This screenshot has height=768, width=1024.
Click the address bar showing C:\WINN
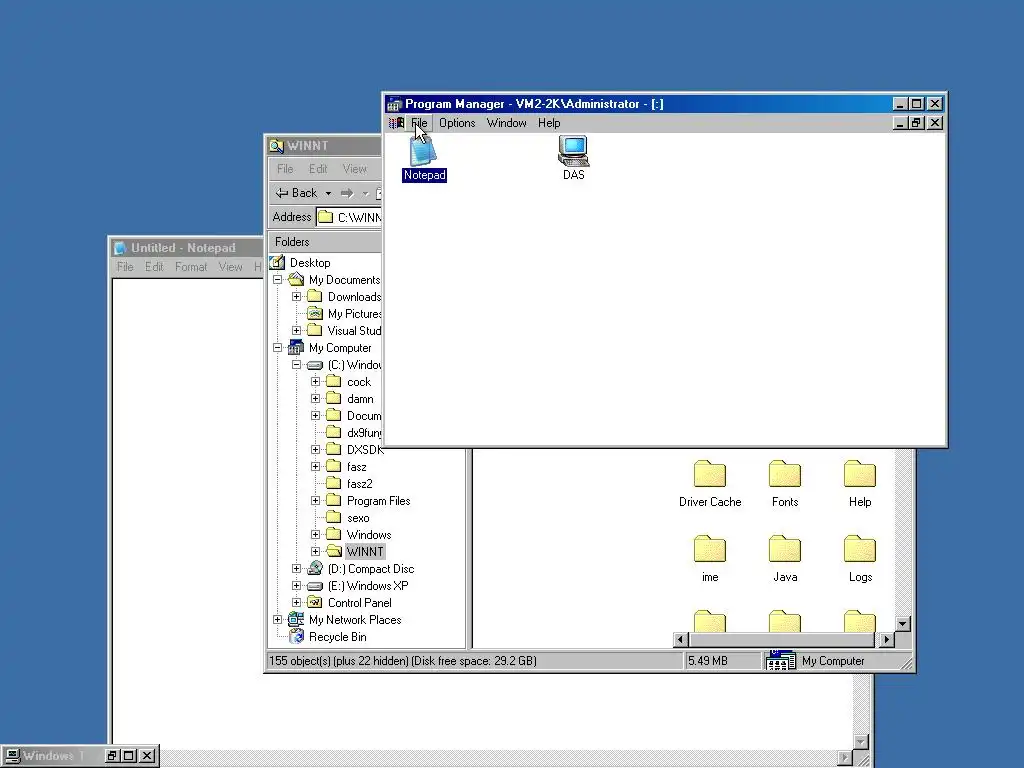pyautogui.click(x=349, y=217)
